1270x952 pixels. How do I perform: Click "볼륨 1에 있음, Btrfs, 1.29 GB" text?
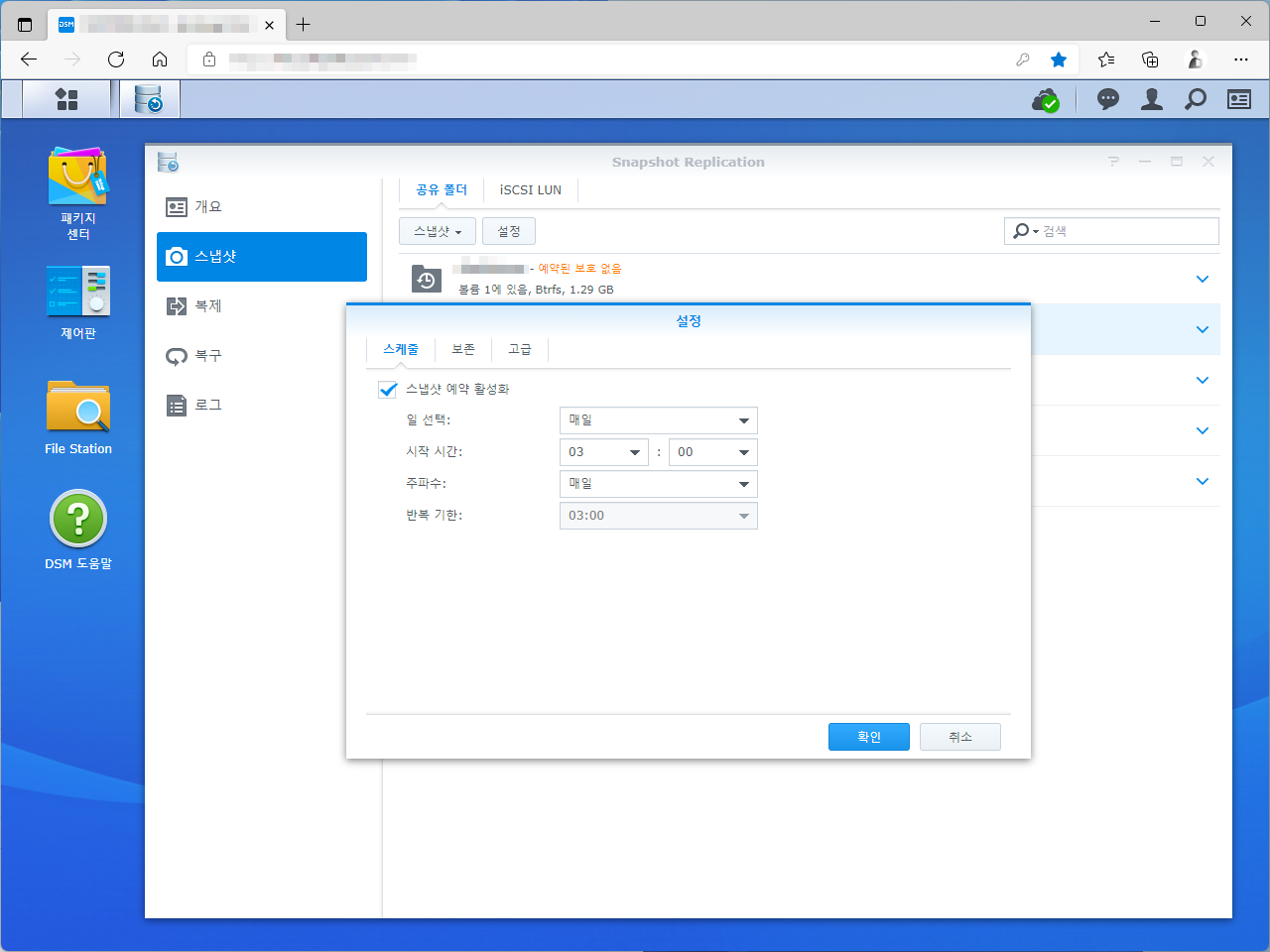point(536,290)
